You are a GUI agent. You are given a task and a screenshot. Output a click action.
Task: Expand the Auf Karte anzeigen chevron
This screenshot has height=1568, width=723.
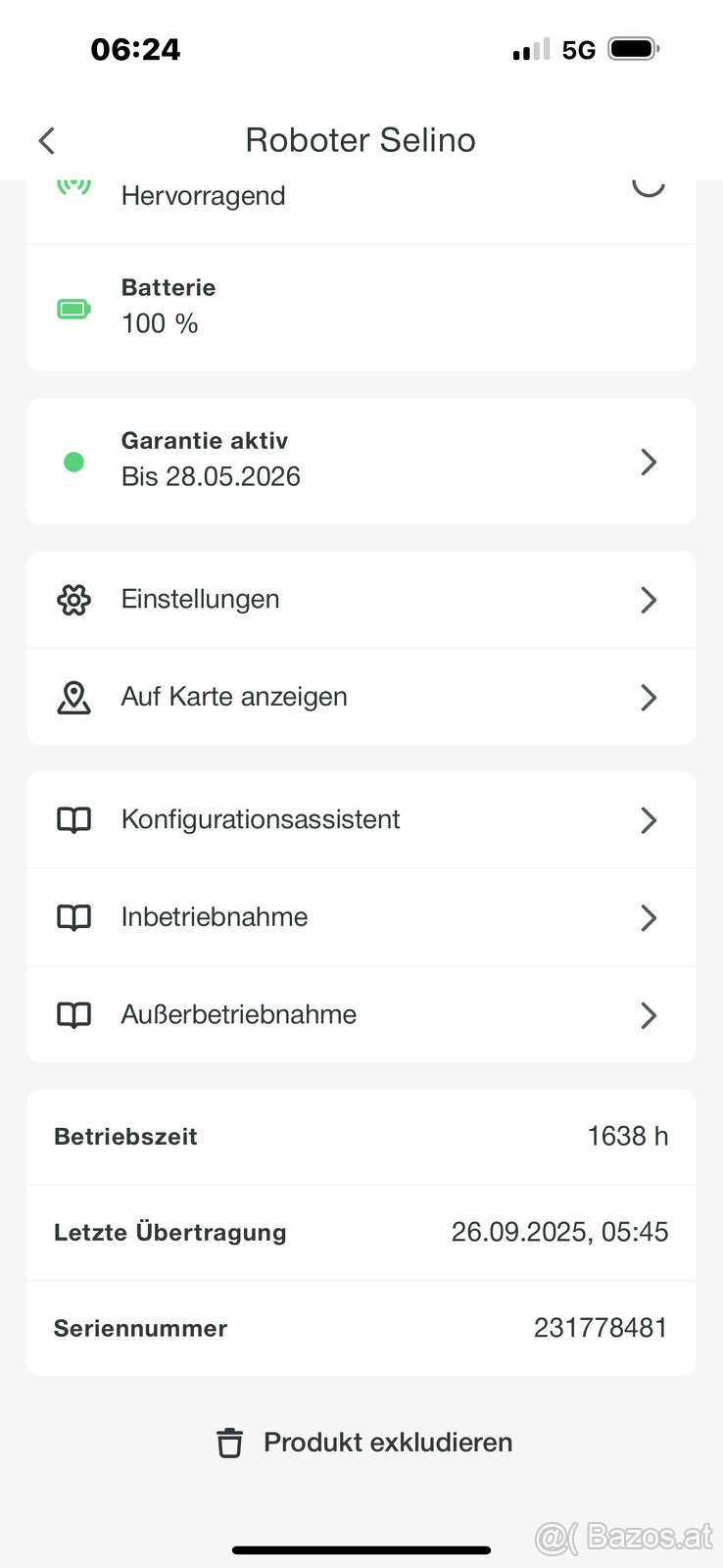point(648,698)
